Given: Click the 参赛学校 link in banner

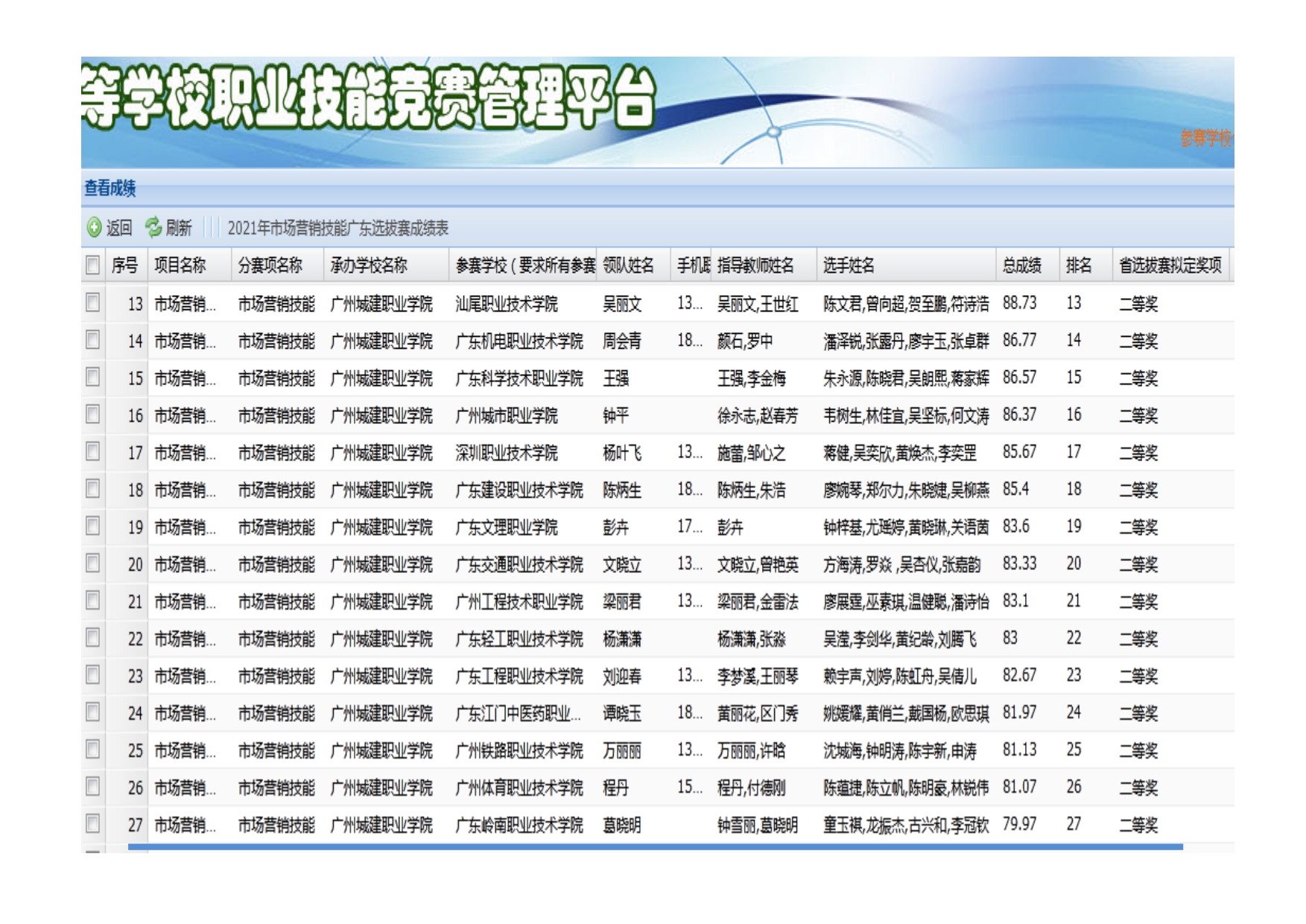Looking at the screenshot, I should coord(1206,139).
